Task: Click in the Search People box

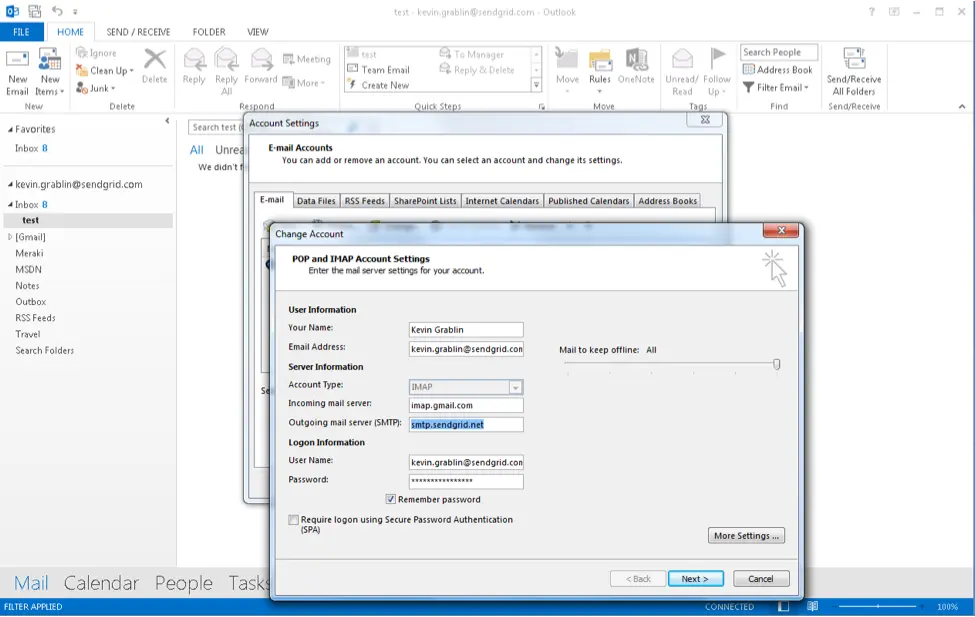Action: click(779, 52)
